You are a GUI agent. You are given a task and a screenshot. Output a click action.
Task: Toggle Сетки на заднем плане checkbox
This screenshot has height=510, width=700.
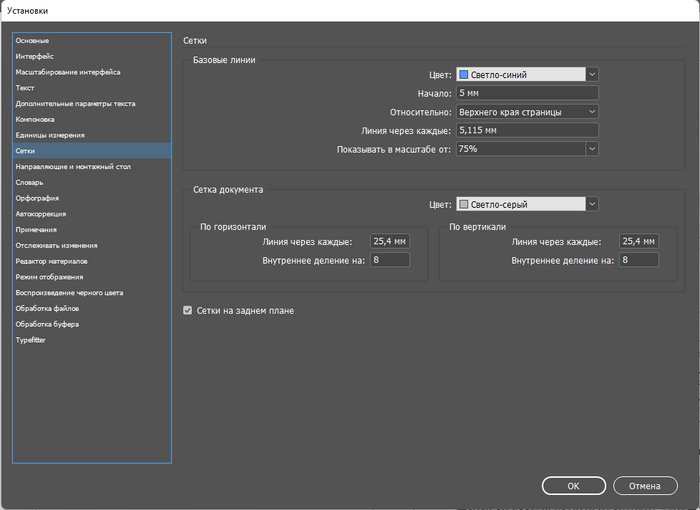coord(188,311)
